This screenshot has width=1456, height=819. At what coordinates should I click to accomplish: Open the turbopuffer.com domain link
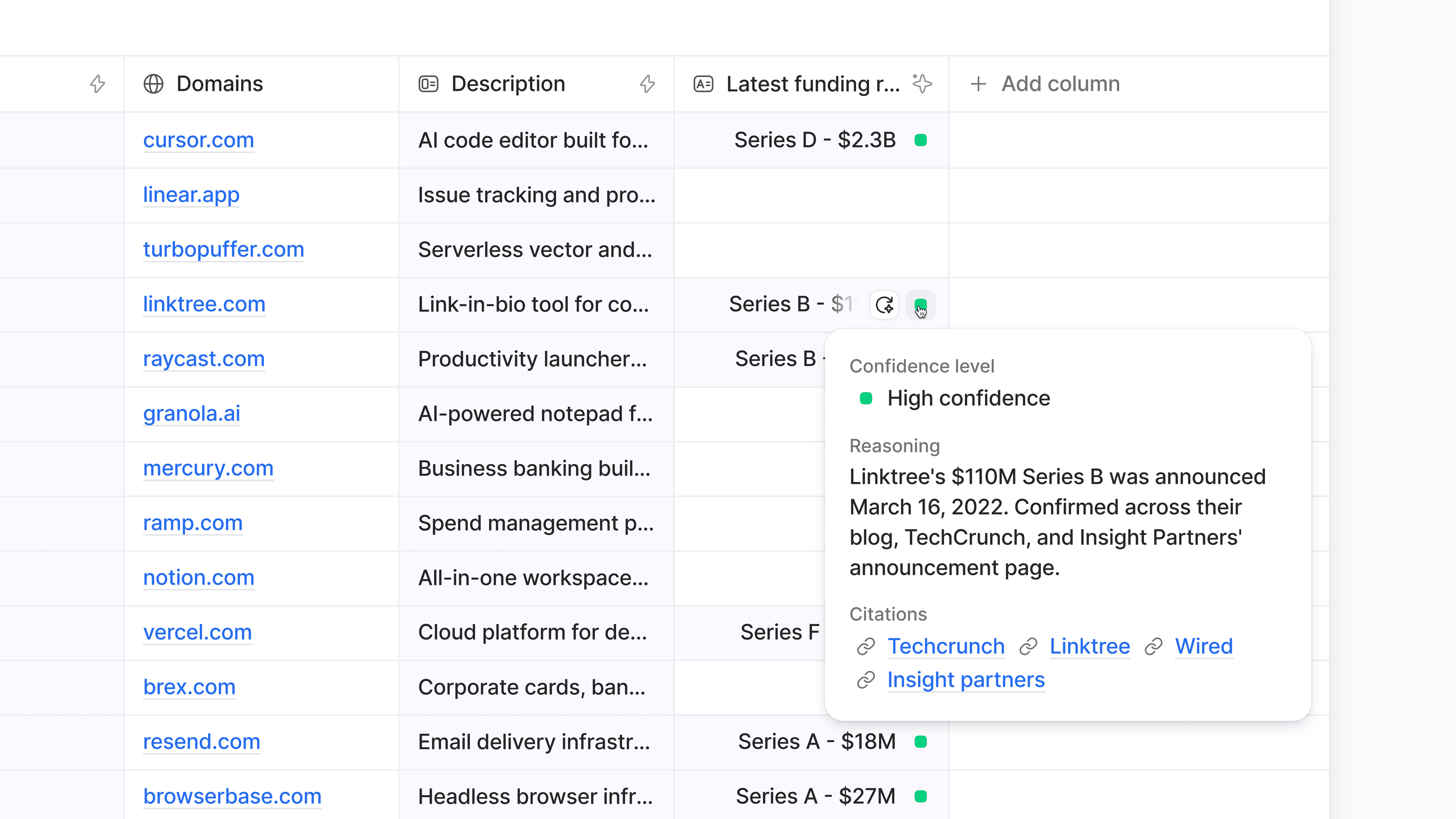point(223,249)
